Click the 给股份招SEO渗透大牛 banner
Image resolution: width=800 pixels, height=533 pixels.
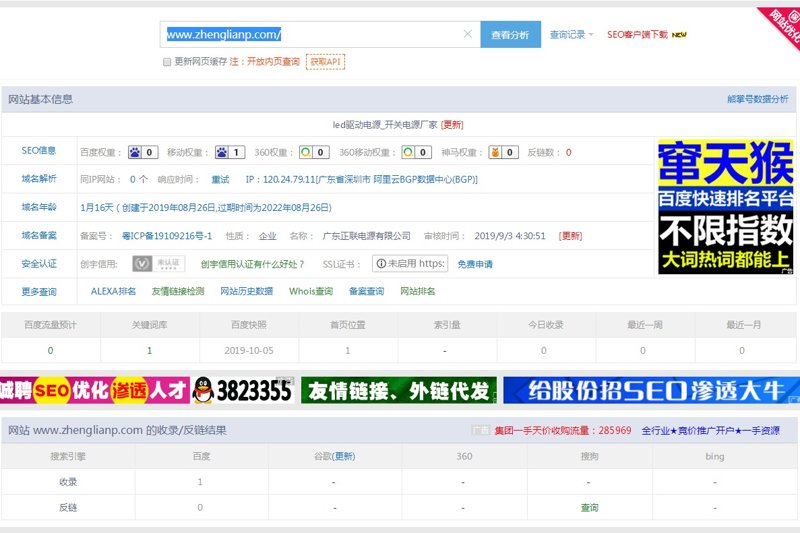tap(652, 390)
